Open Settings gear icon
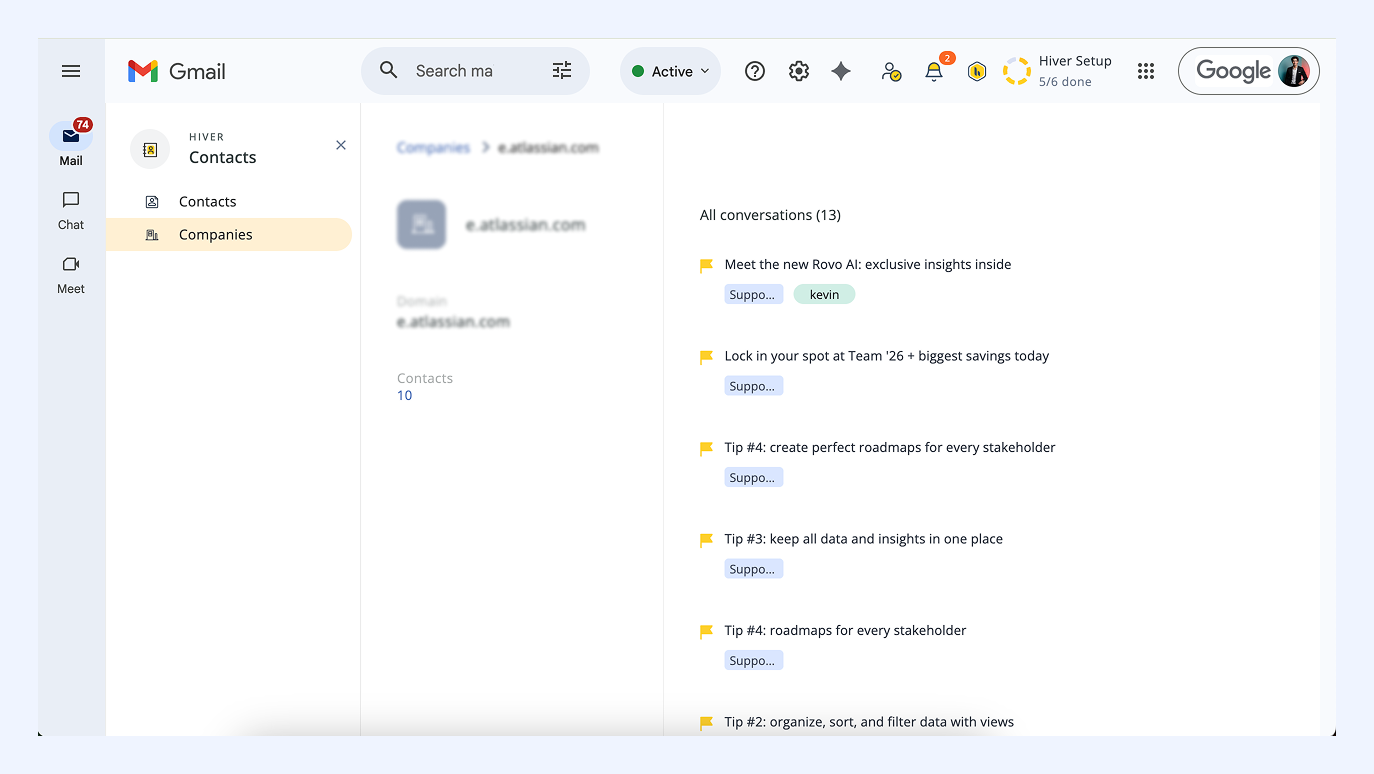1374x774 pixels. click(x=798, y=71)
